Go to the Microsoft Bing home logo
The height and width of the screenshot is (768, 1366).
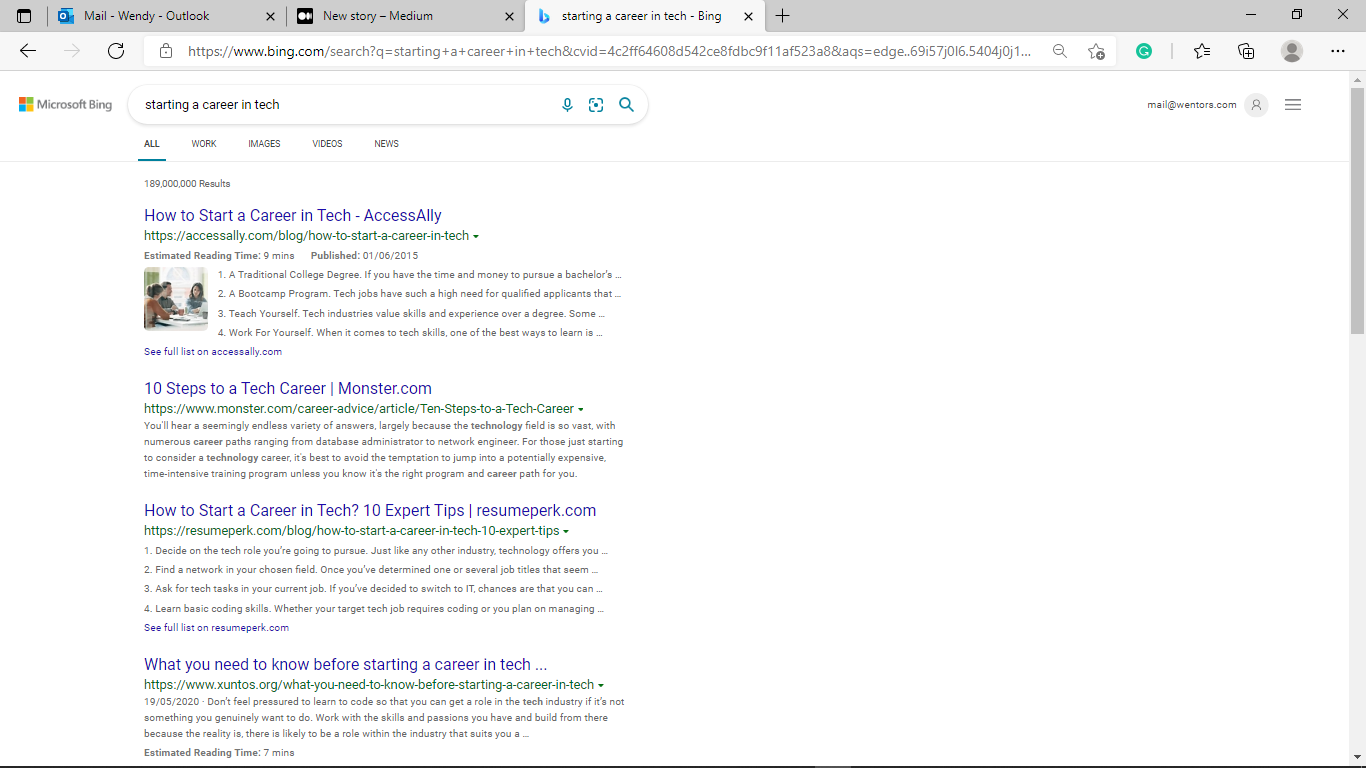(x=66, y=104)
